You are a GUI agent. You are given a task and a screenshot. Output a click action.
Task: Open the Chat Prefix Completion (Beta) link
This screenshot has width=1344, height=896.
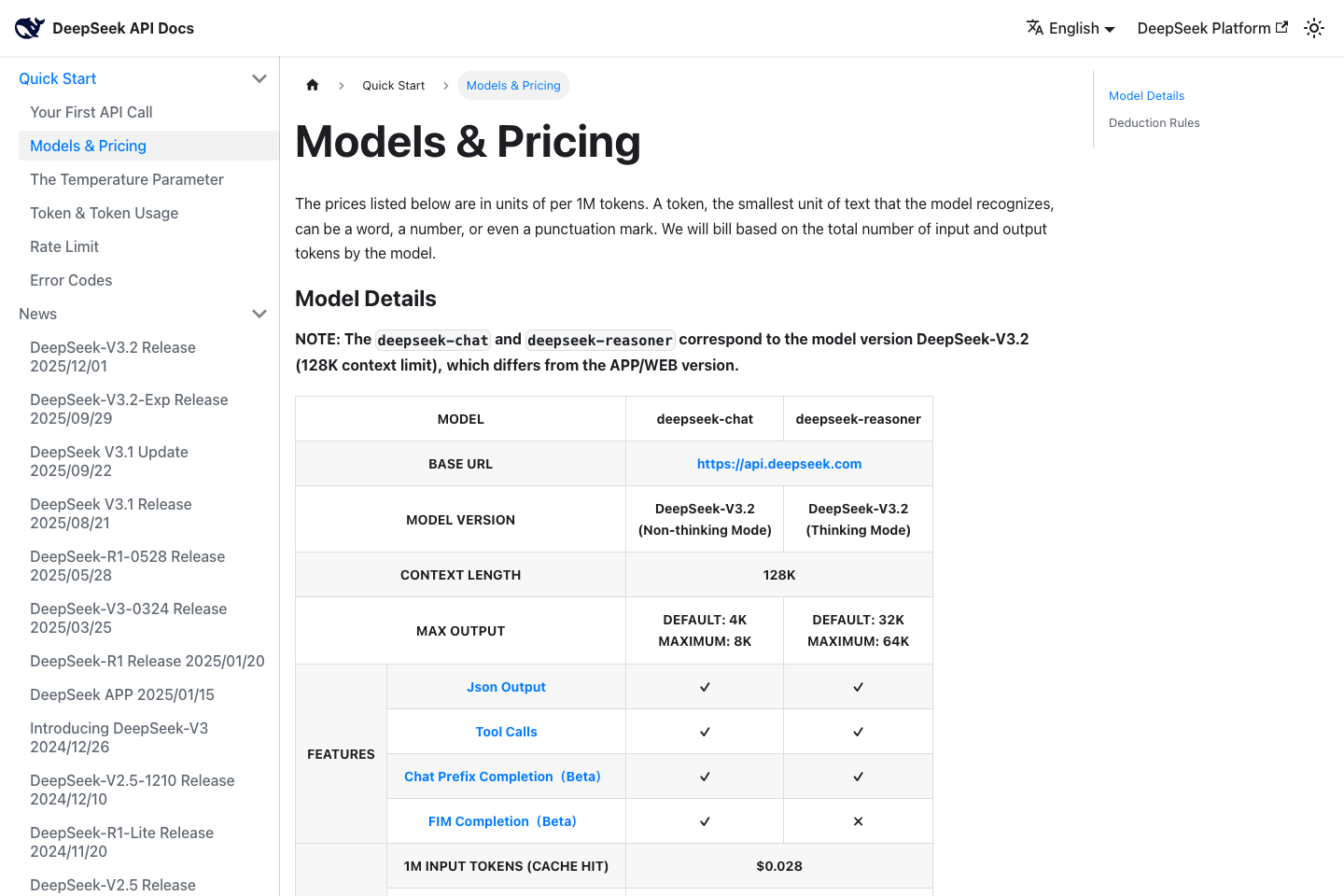pos(502,776)
